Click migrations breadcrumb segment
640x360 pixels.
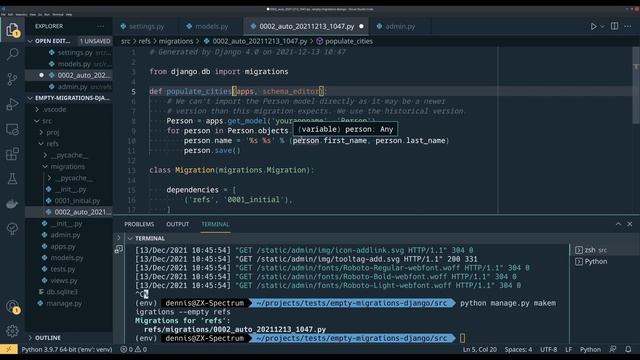[x=176, y=41]
